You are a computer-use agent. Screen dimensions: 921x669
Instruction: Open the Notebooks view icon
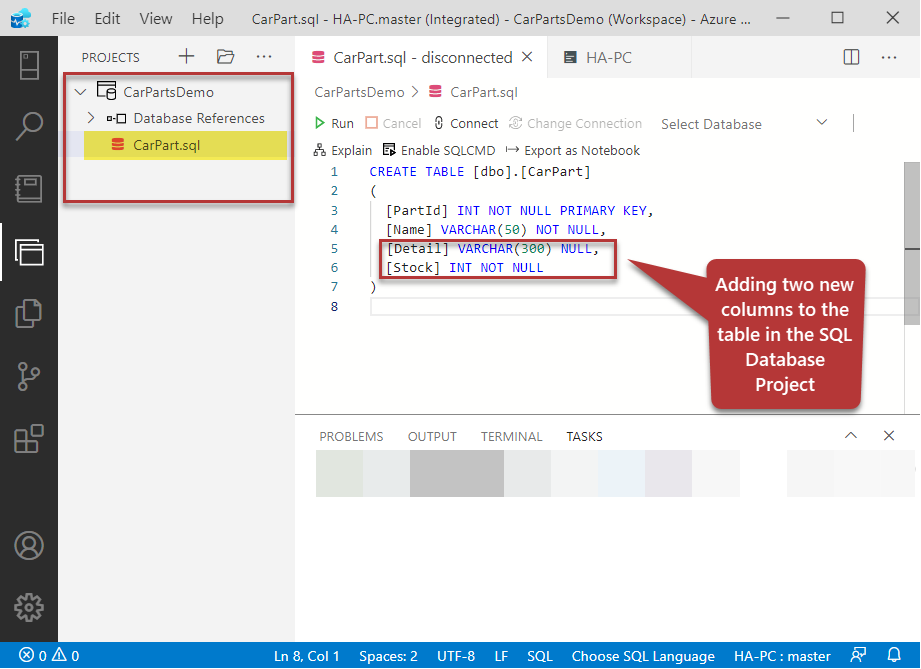point(29,189)
